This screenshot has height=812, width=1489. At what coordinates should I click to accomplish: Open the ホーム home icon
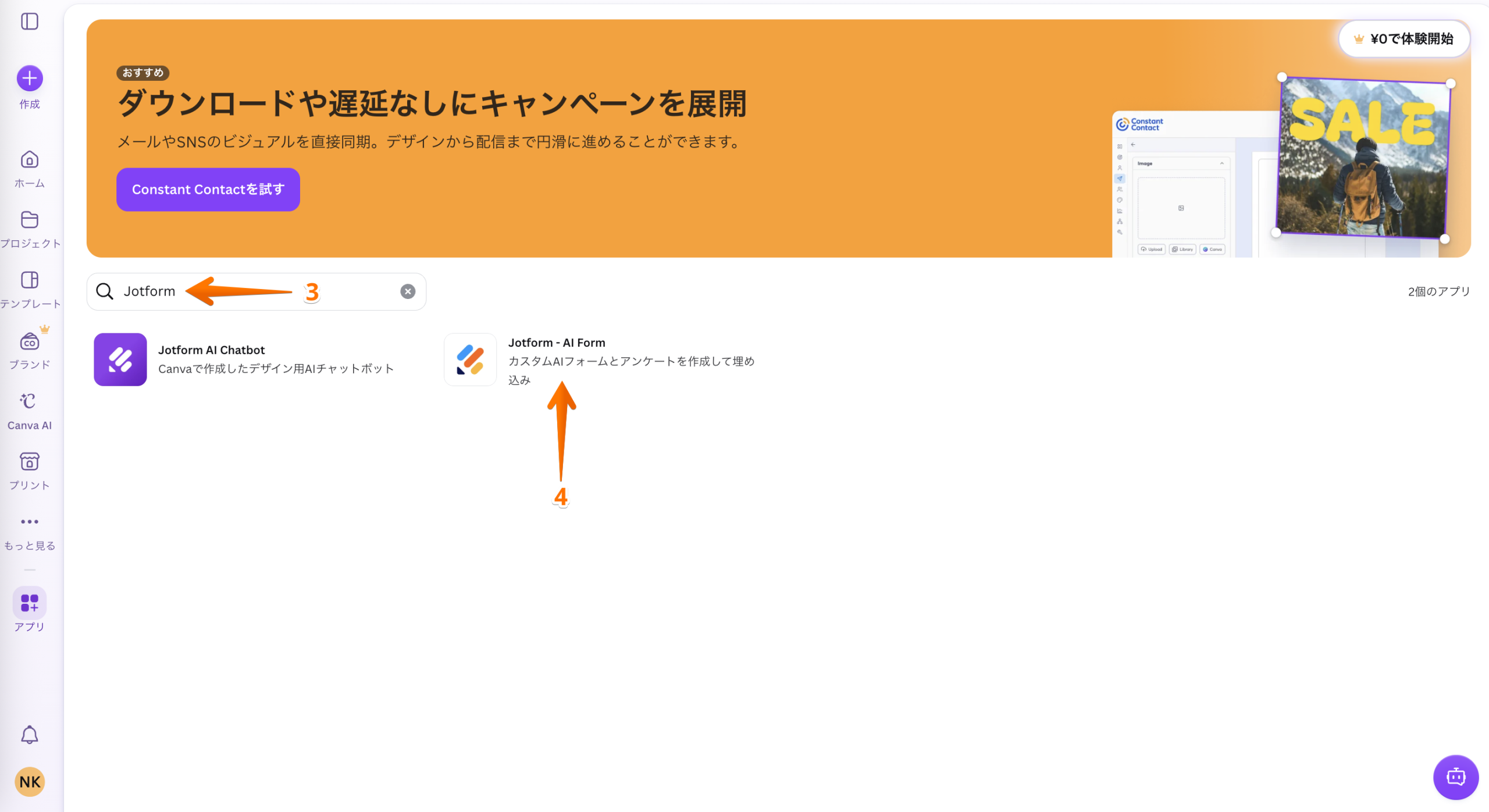pyautogui.click(x=30, y=159)
